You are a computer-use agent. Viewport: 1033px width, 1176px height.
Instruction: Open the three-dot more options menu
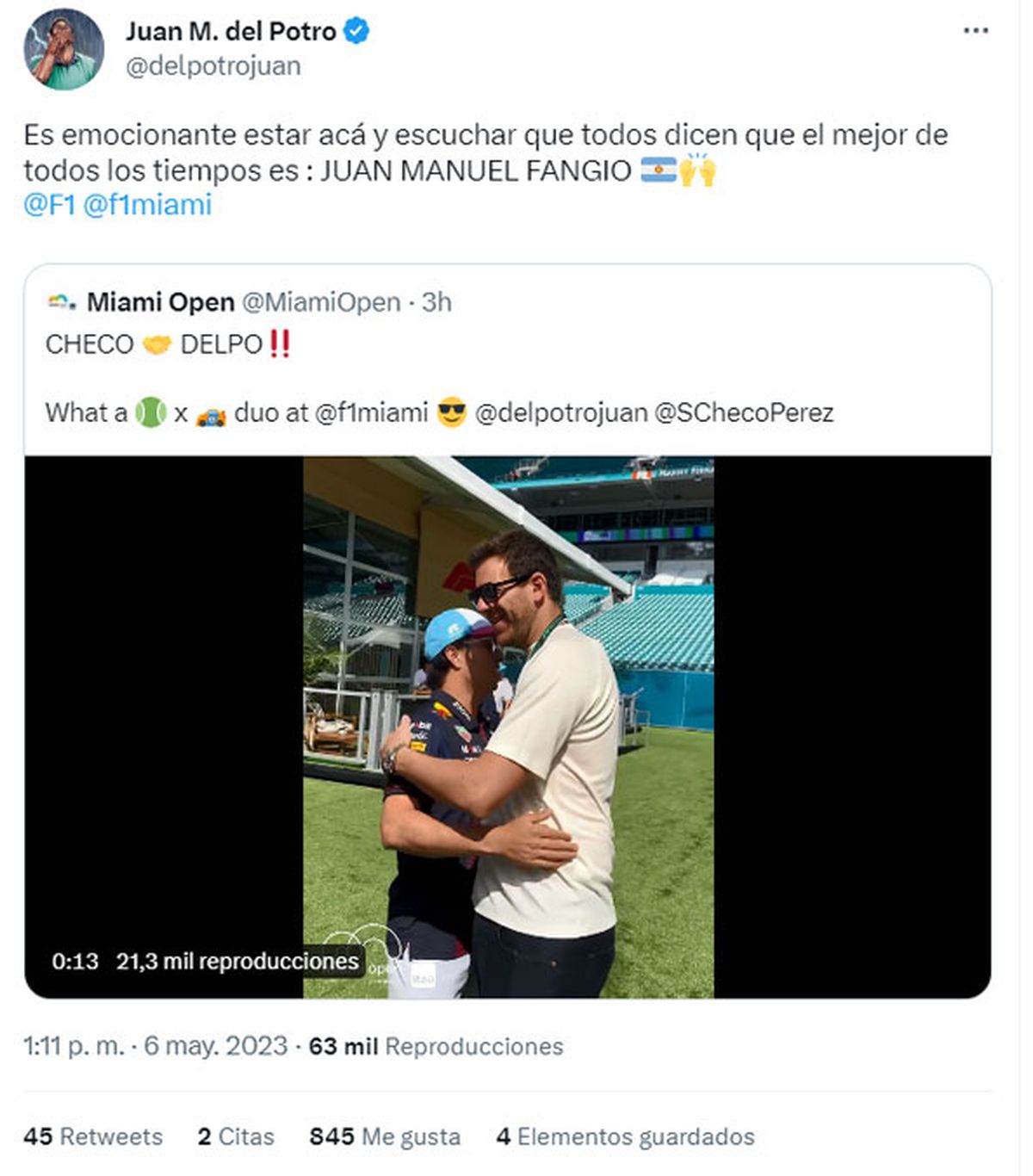click(x=974, y=31)
